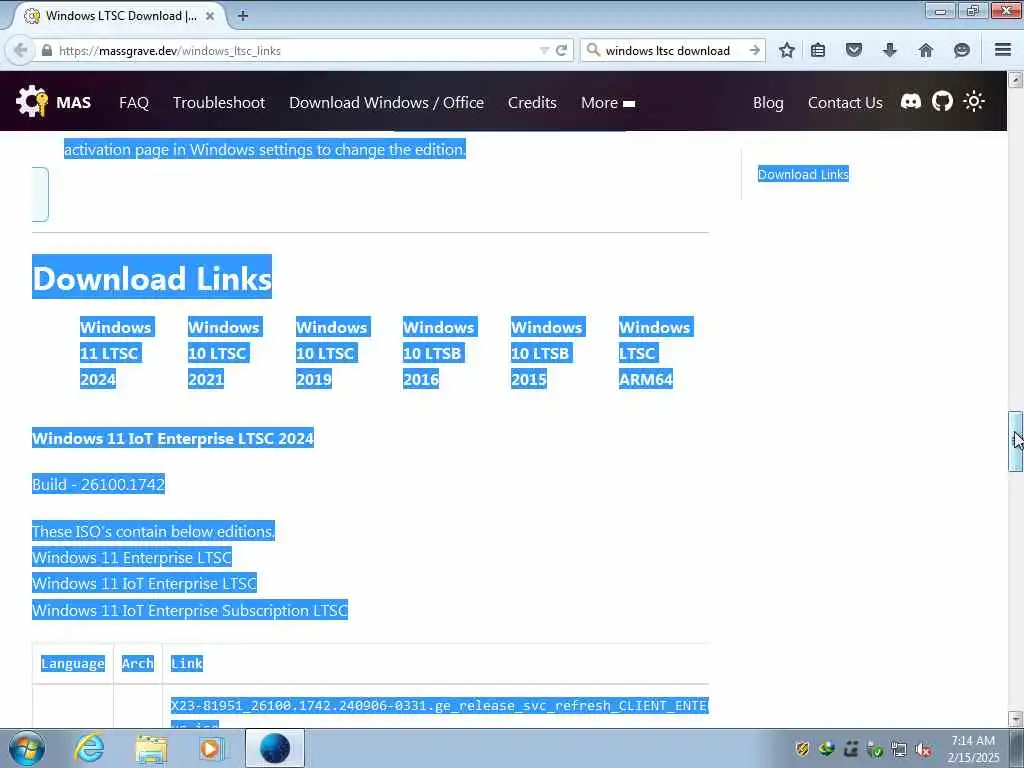Click the scrollbar down arrow
Screen dimensions: 1024x768
1015,718
